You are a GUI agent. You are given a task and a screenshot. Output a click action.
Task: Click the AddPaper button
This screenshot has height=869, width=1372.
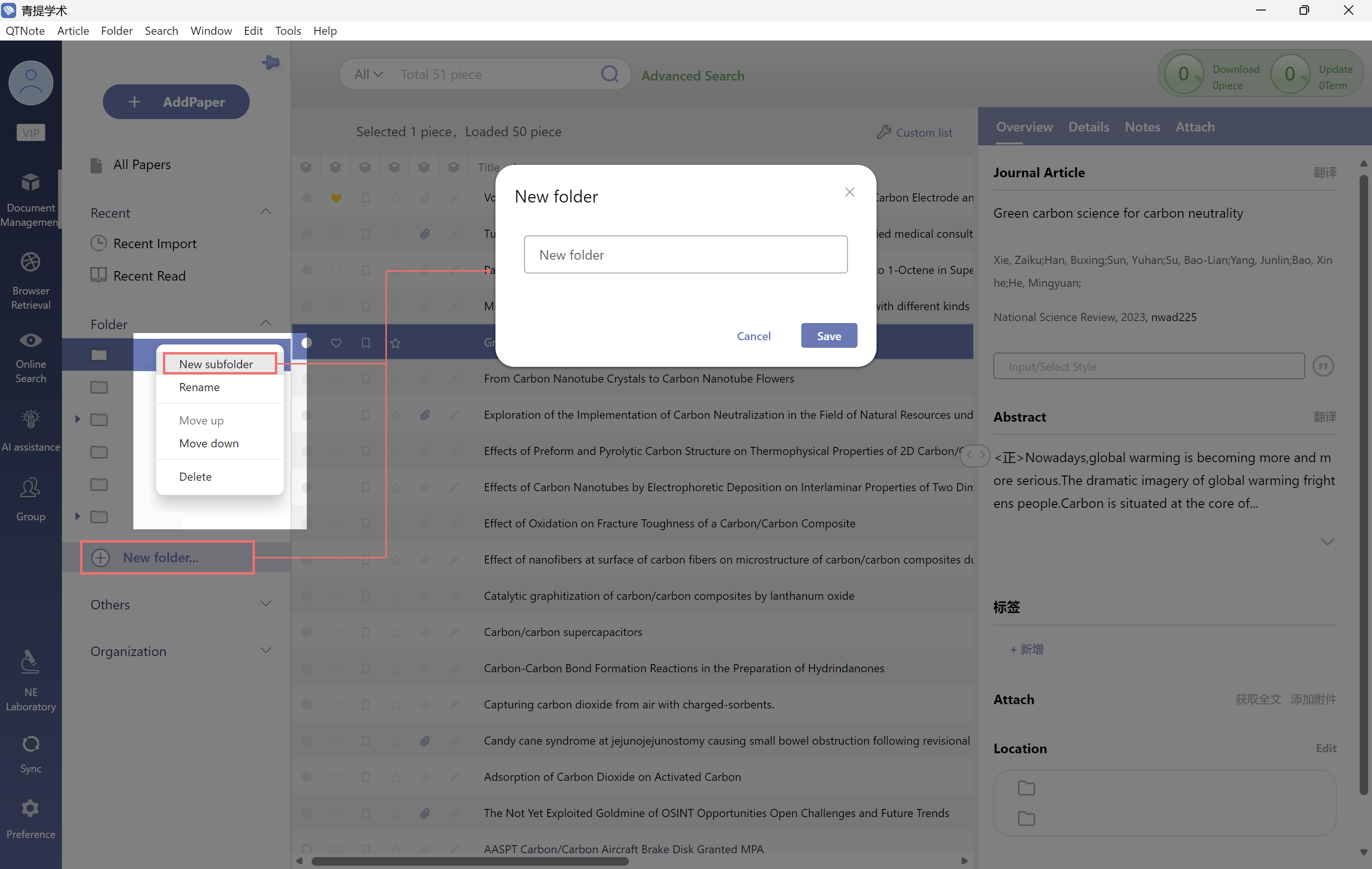coord(176,101)
